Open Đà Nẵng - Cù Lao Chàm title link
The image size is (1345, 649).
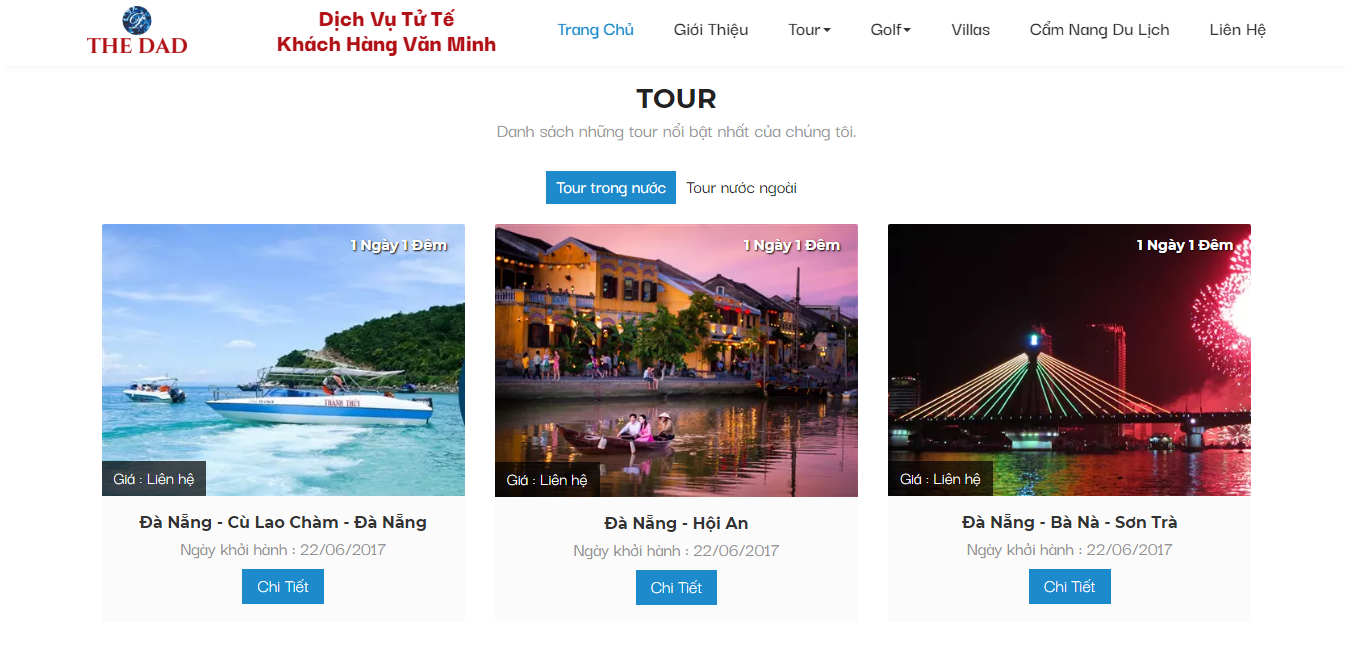tap(283, 522)
